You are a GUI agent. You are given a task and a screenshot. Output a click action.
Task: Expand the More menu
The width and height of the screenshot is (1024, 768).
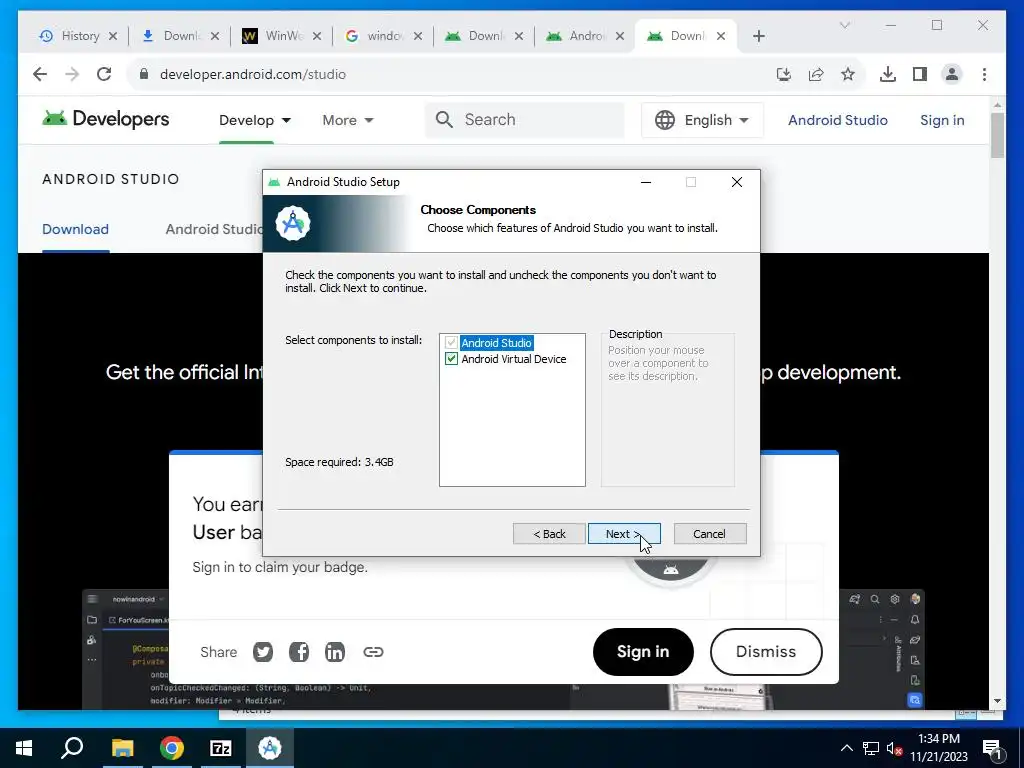pos(347,120)
